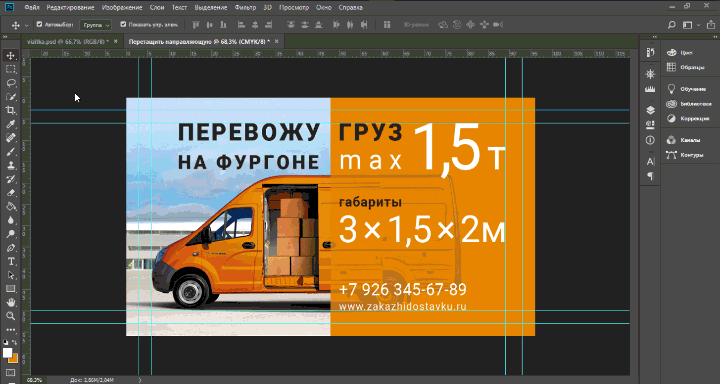720x384 pixels.
Task: Select the Horizontal Type tool
Action: pyautogui.click(x=11, y=261)
